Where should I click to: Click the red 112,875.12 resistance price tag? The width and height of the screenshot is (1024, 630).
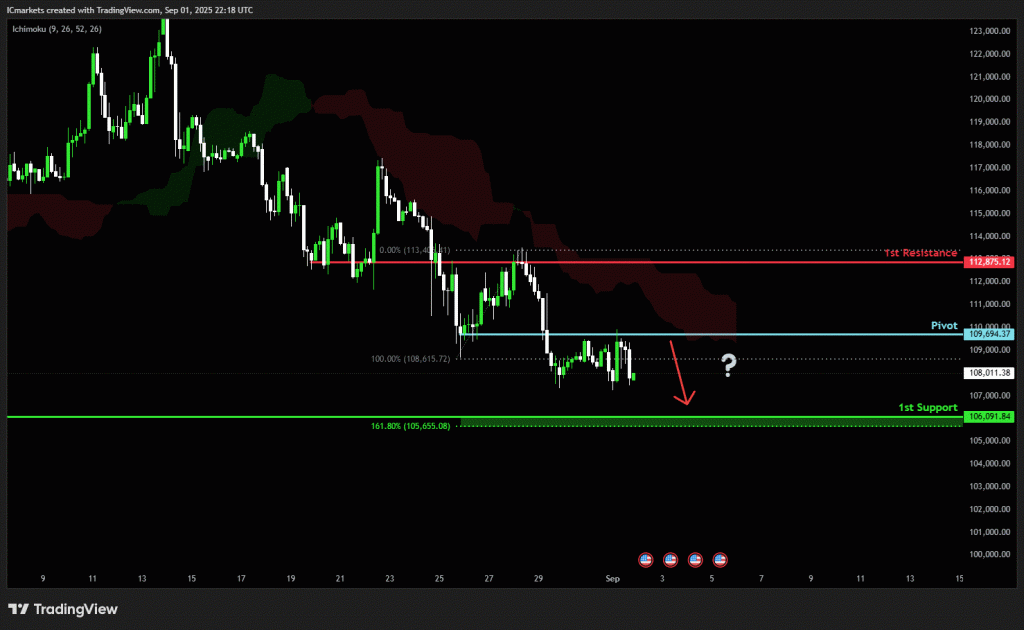[989, 262]
